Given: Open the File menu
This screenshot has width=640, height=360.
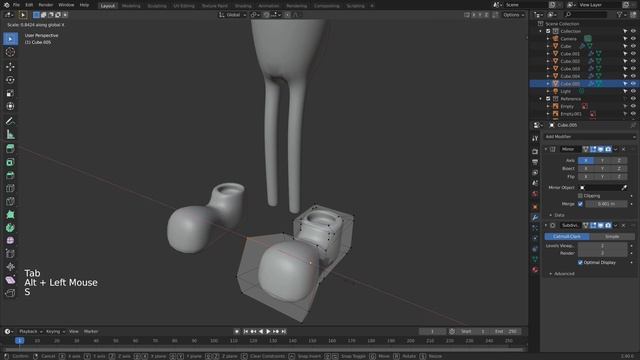Looking at the screenshot, I should pos(16,5).
